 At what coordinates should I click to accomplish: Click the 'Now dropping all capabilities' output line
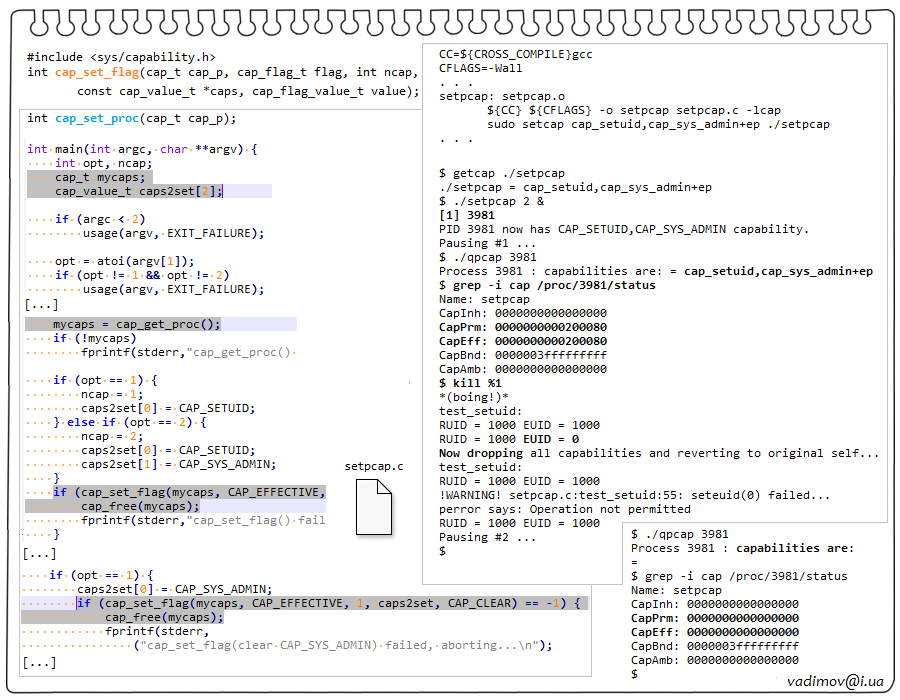(x=659, y=453)
